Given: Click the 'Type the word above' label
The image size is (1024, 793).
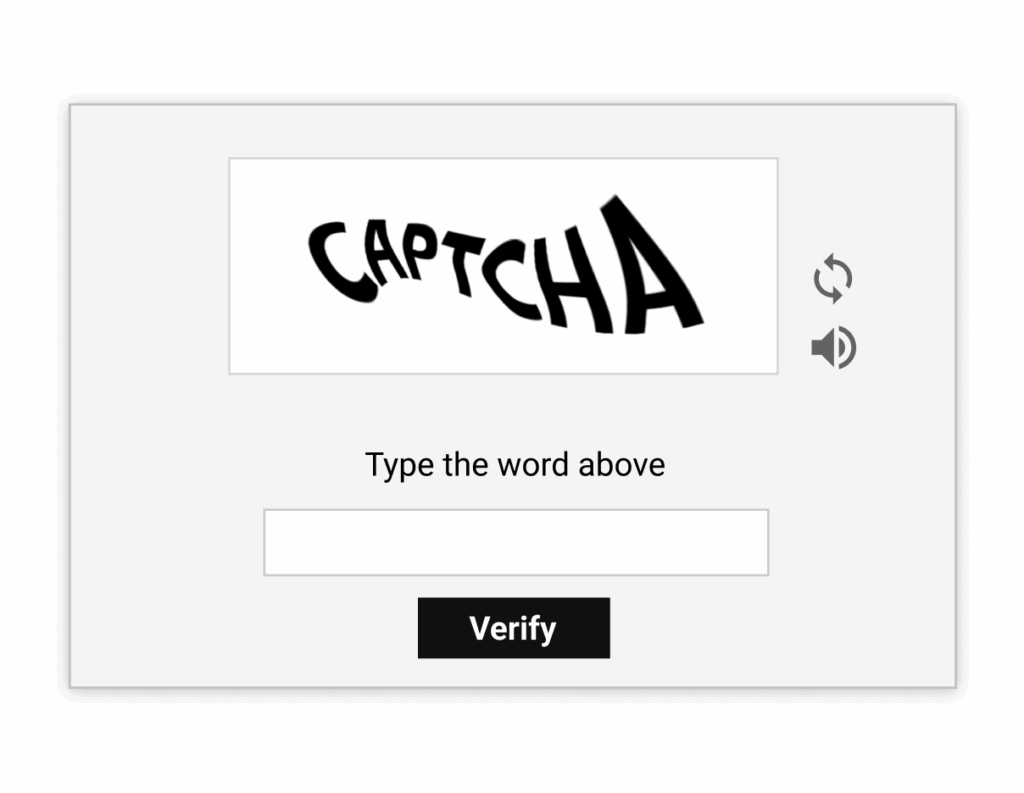Looking at the screenshot, I should click(516, 464).
